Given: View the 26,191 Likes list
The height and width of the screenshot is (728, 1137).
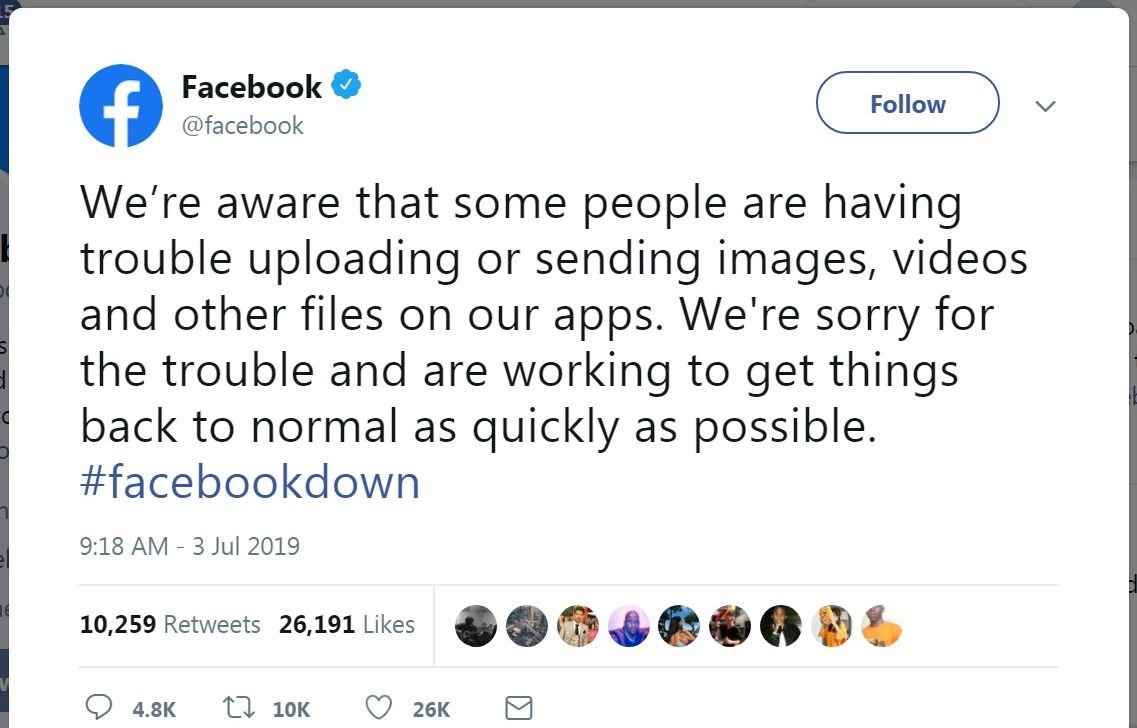Looking at the screenshot, I should (x=347, y=624).
